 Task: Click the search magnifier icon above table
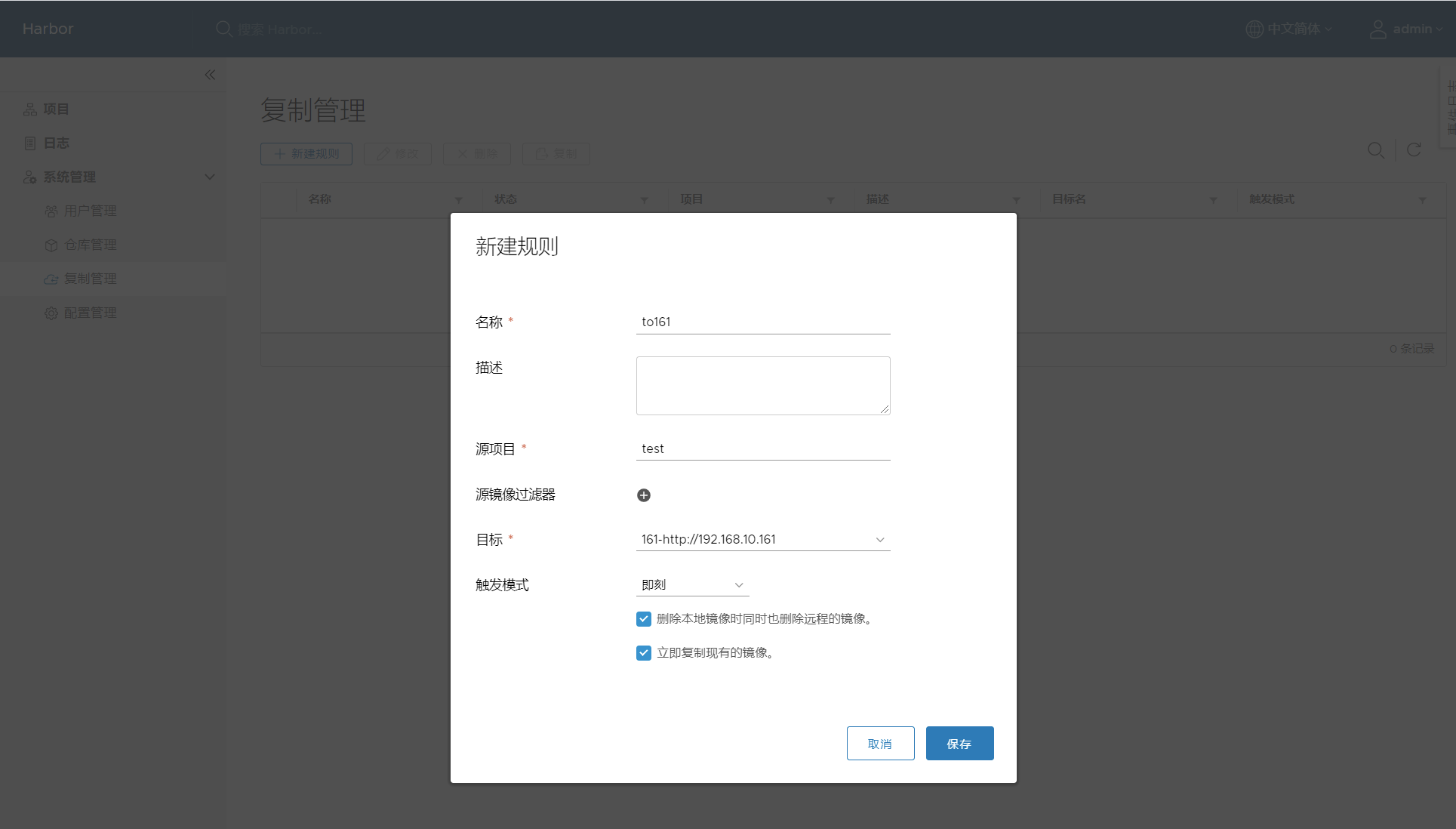click(1375, 150)
